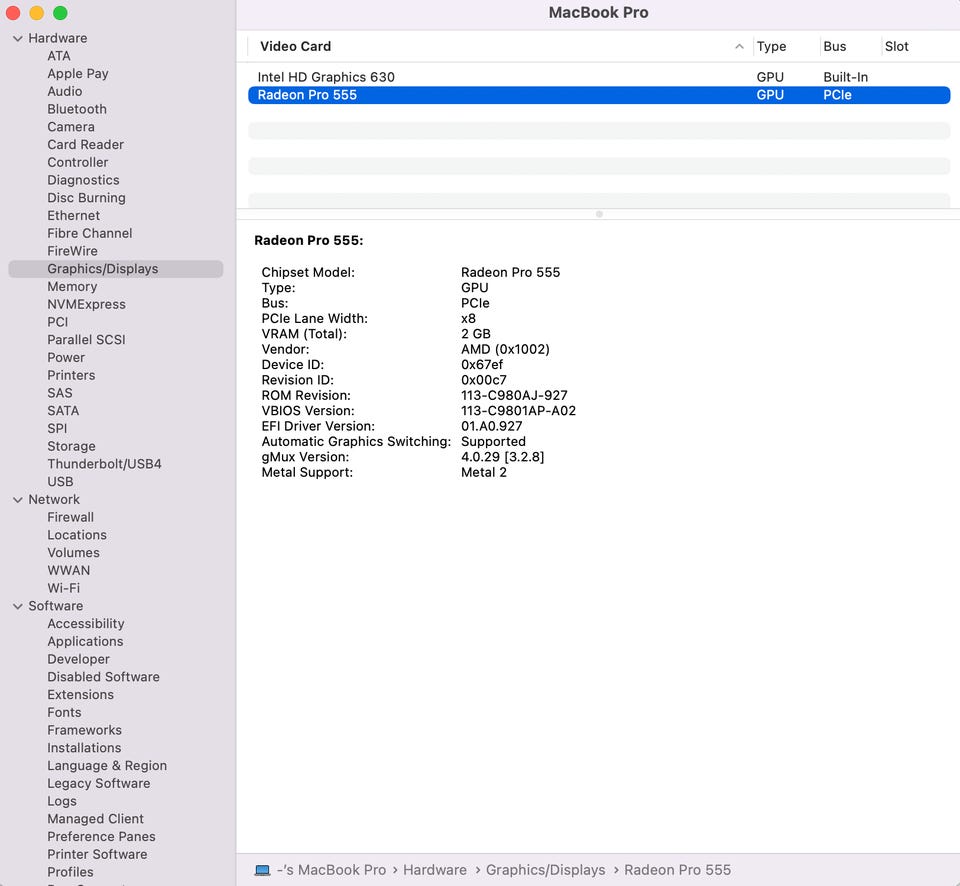Screen dimensions: 960x886
Task: Select FireWire in the sidebar
Action: tap(72, 251)
